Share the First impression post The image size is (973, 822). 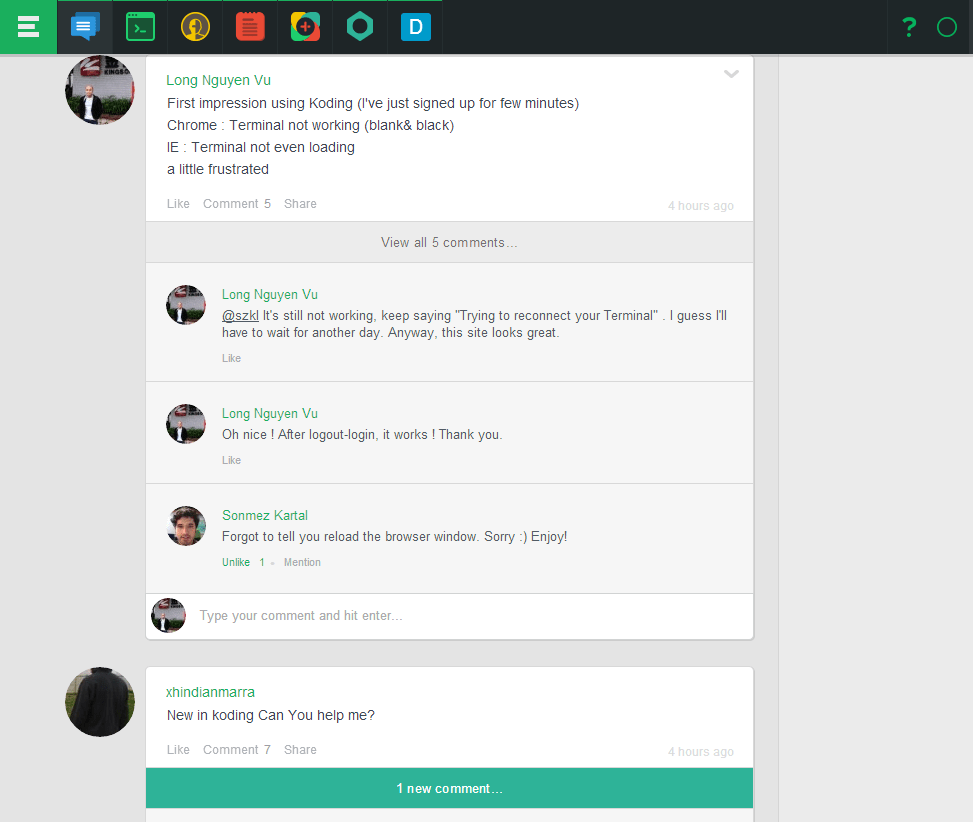[300, 203]
